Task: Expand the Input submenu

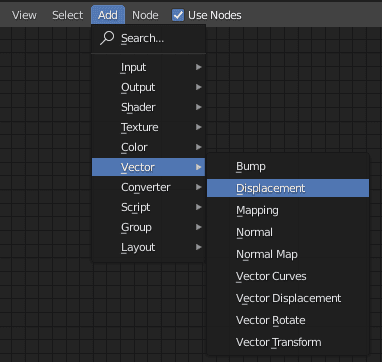Action: 149,67
